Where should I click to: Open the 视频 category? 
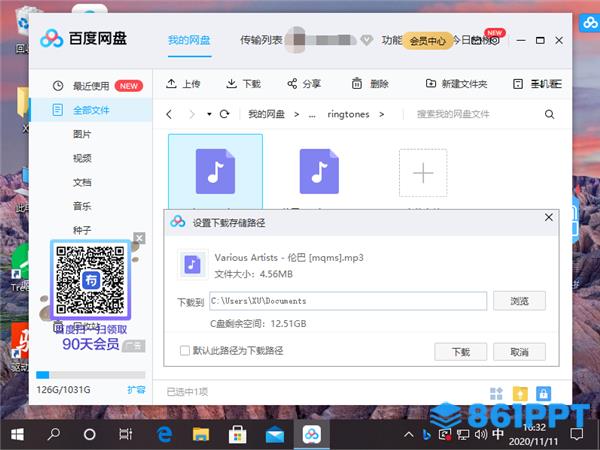click(x=82, y=158)
